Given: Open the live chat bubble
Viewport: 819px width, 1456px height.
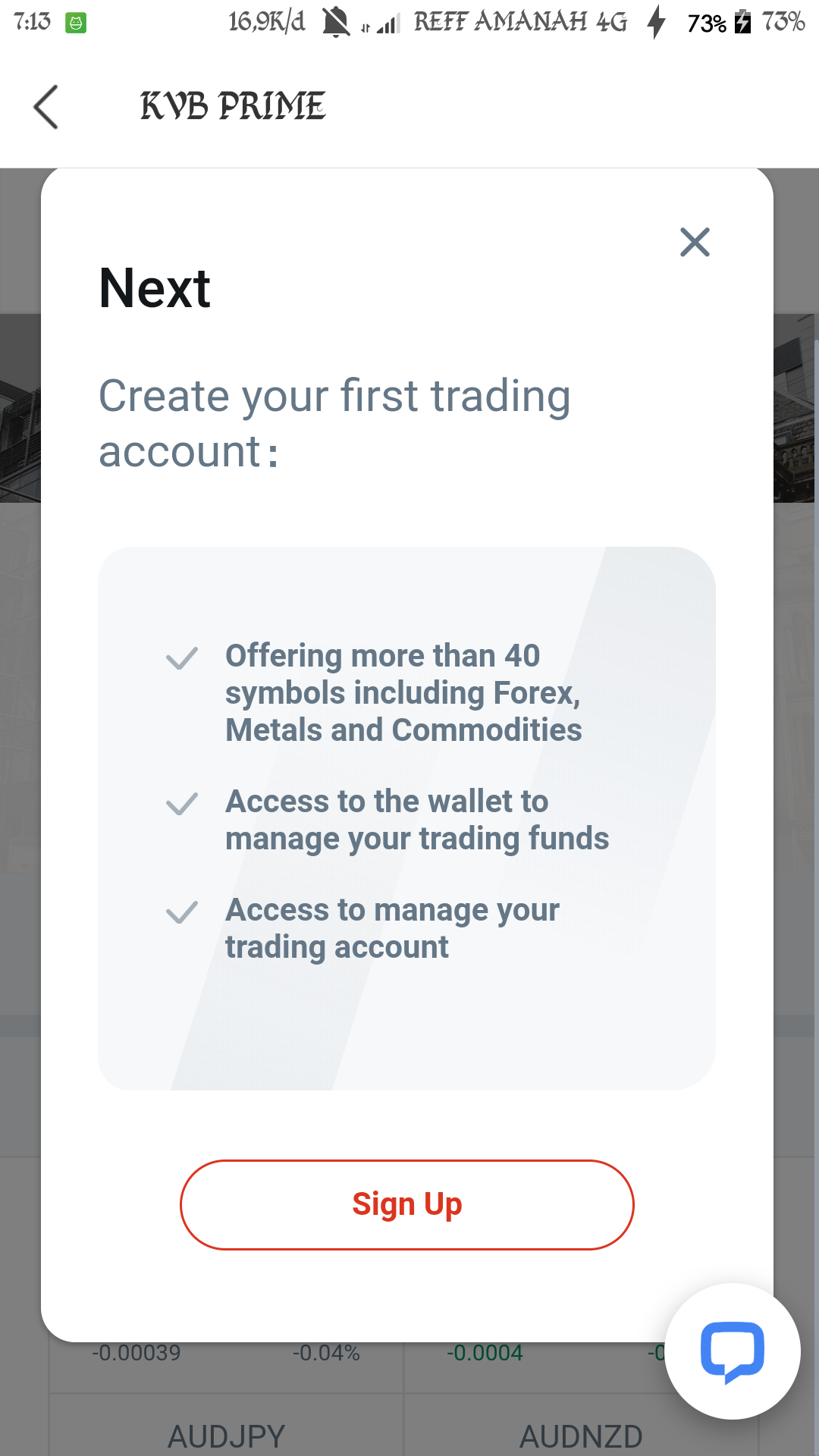Looking at the screenshot, I should [733, 1351].
